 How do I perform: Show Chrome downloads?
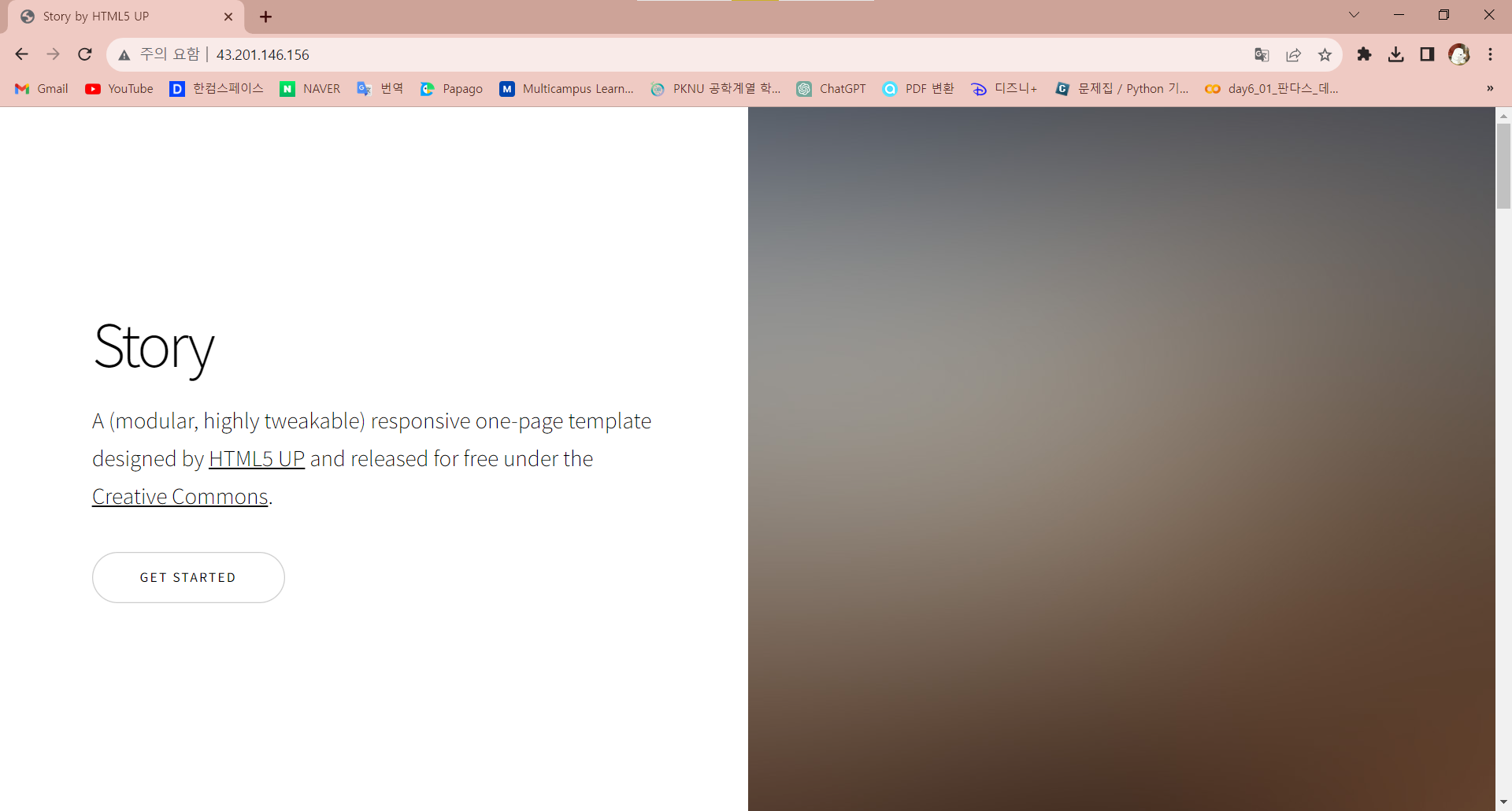pyautogui.click(x=1395, y=54)
